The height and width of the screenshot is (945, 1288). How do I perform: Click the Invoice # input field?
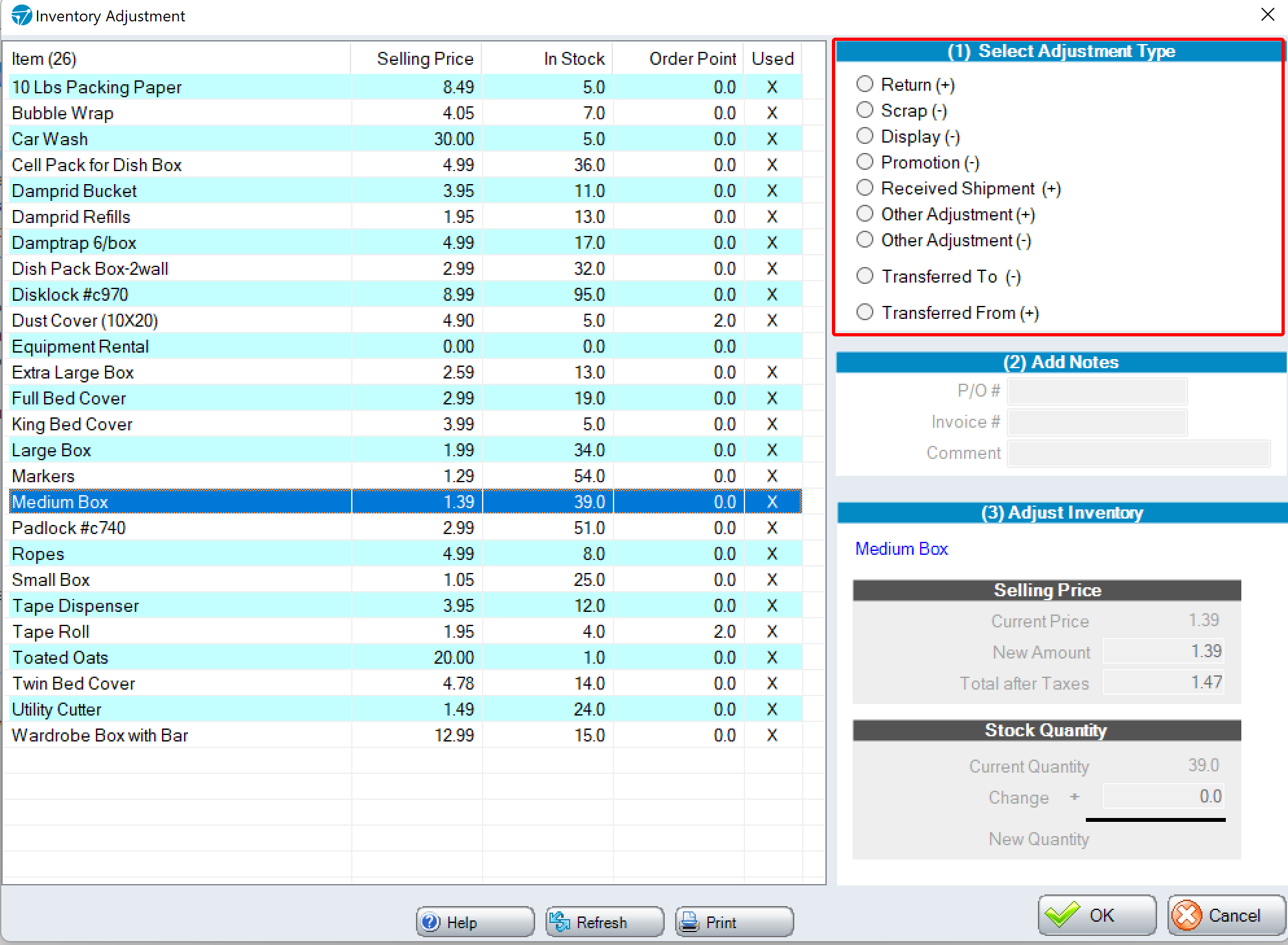1098,422
